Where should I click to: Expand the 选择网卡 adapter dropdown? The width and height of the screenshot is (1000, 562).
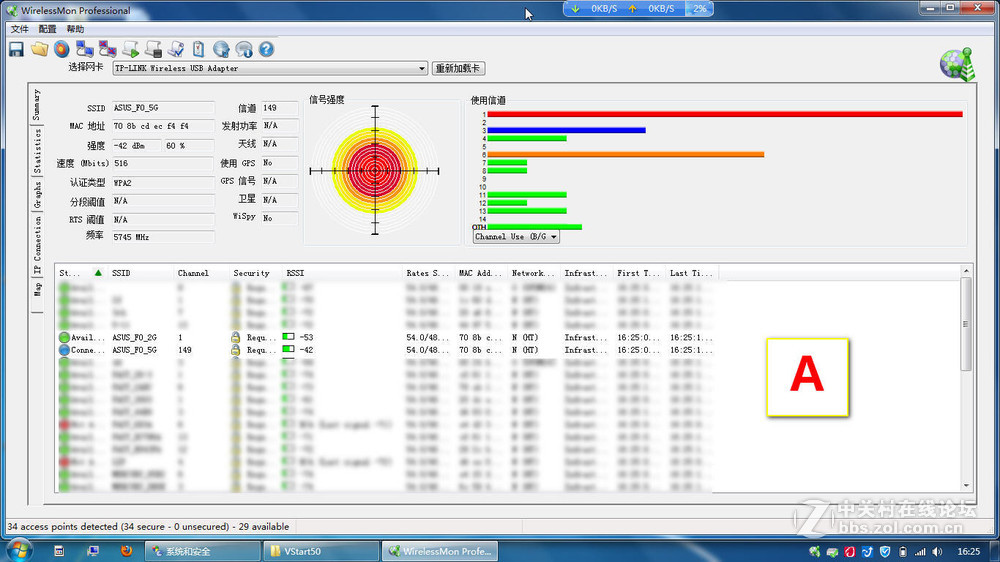(x=423, y=69)
